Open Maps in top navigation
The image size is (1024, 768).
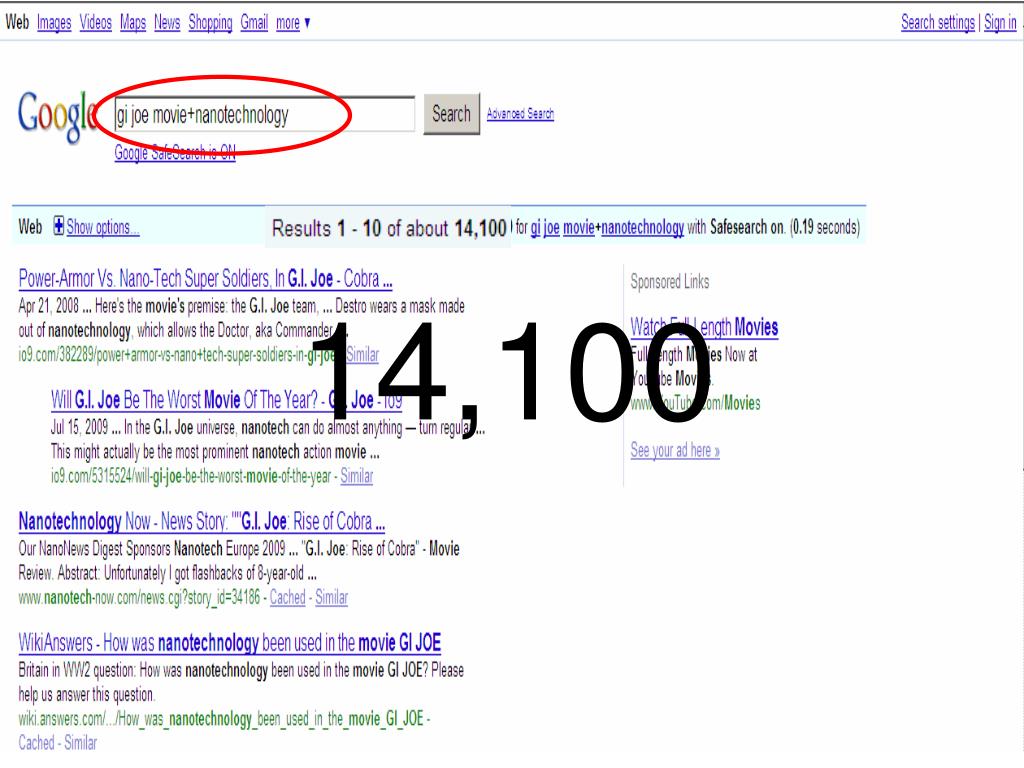tap(133, 22)
